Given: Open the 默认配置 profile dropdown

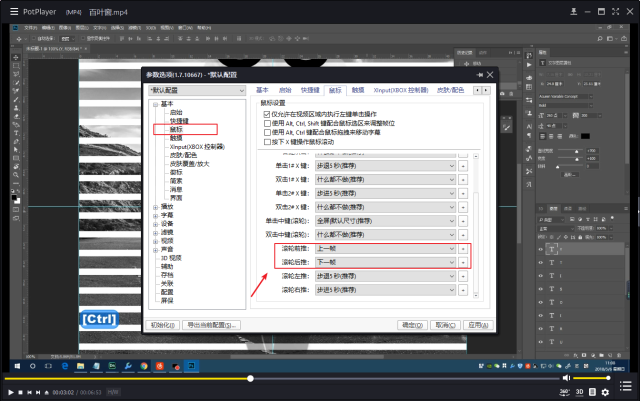Looking at the screenshot, I should point(197,90).
